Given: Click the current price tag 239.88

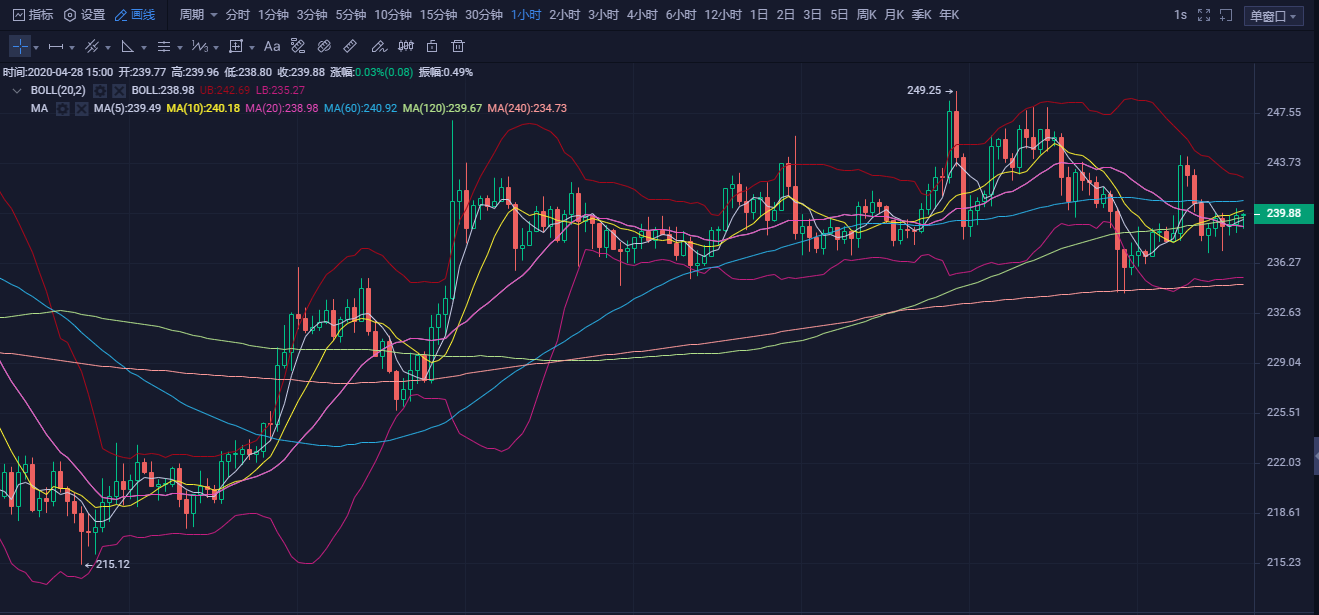Looking at the screenshot, I should click(1282, 213).
